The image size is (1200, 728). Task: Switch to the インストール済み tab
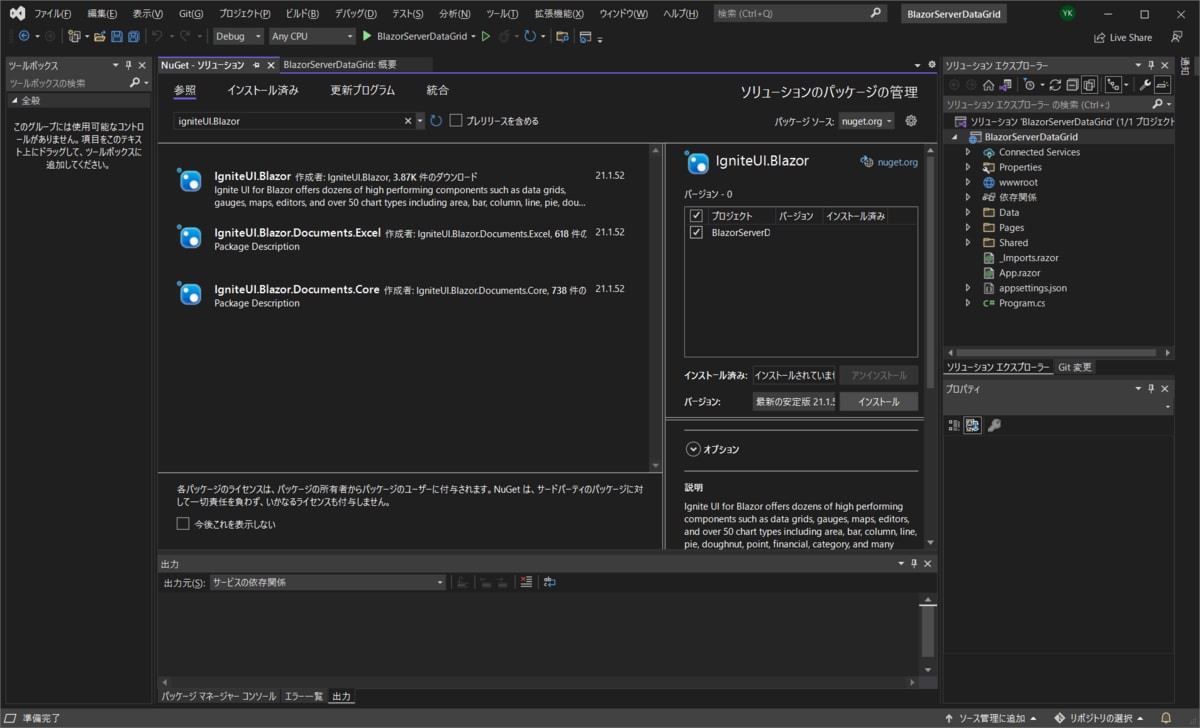[263, 90]
